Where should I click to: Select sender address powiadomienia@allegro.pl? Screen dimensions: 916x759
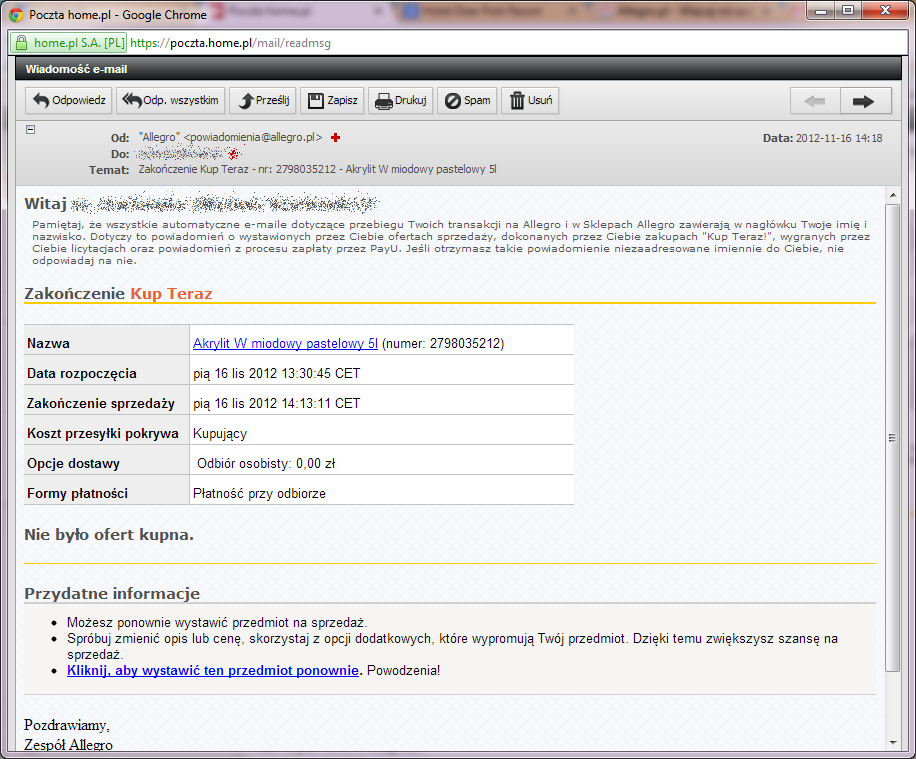[253, 137]
